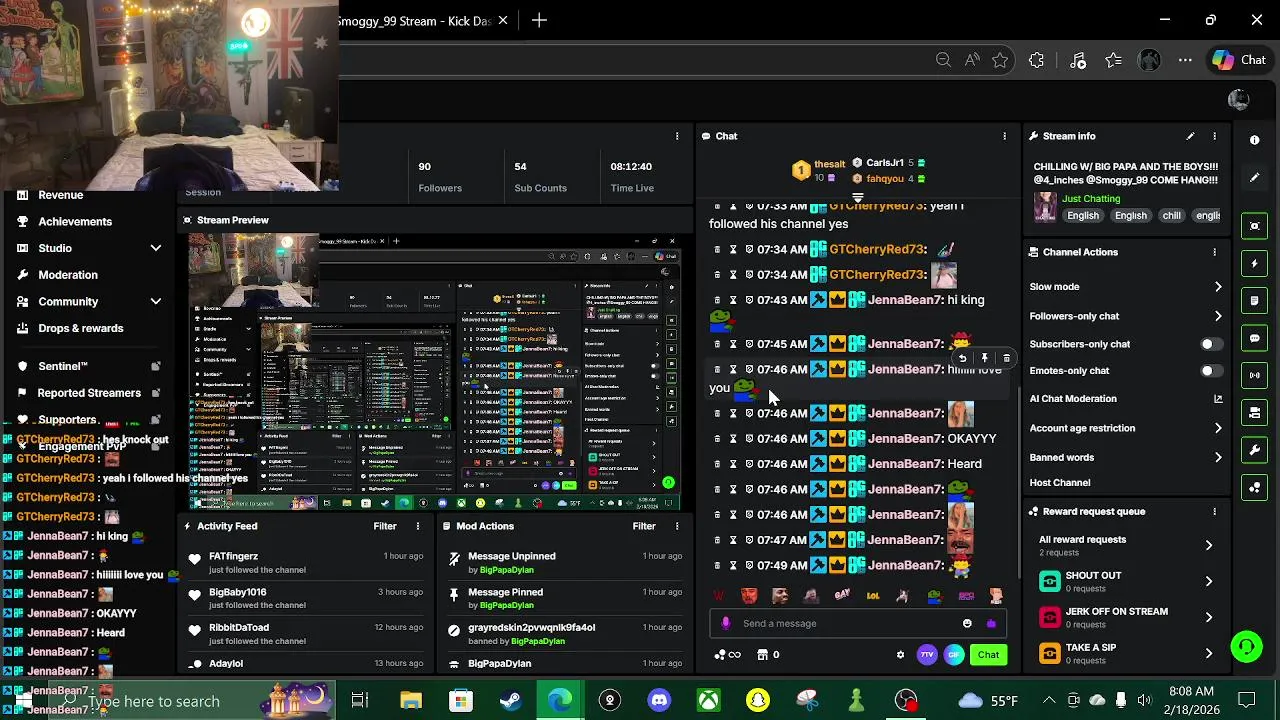Toggle broadcast signal widget in right rail

click(x=1255, y=375)
